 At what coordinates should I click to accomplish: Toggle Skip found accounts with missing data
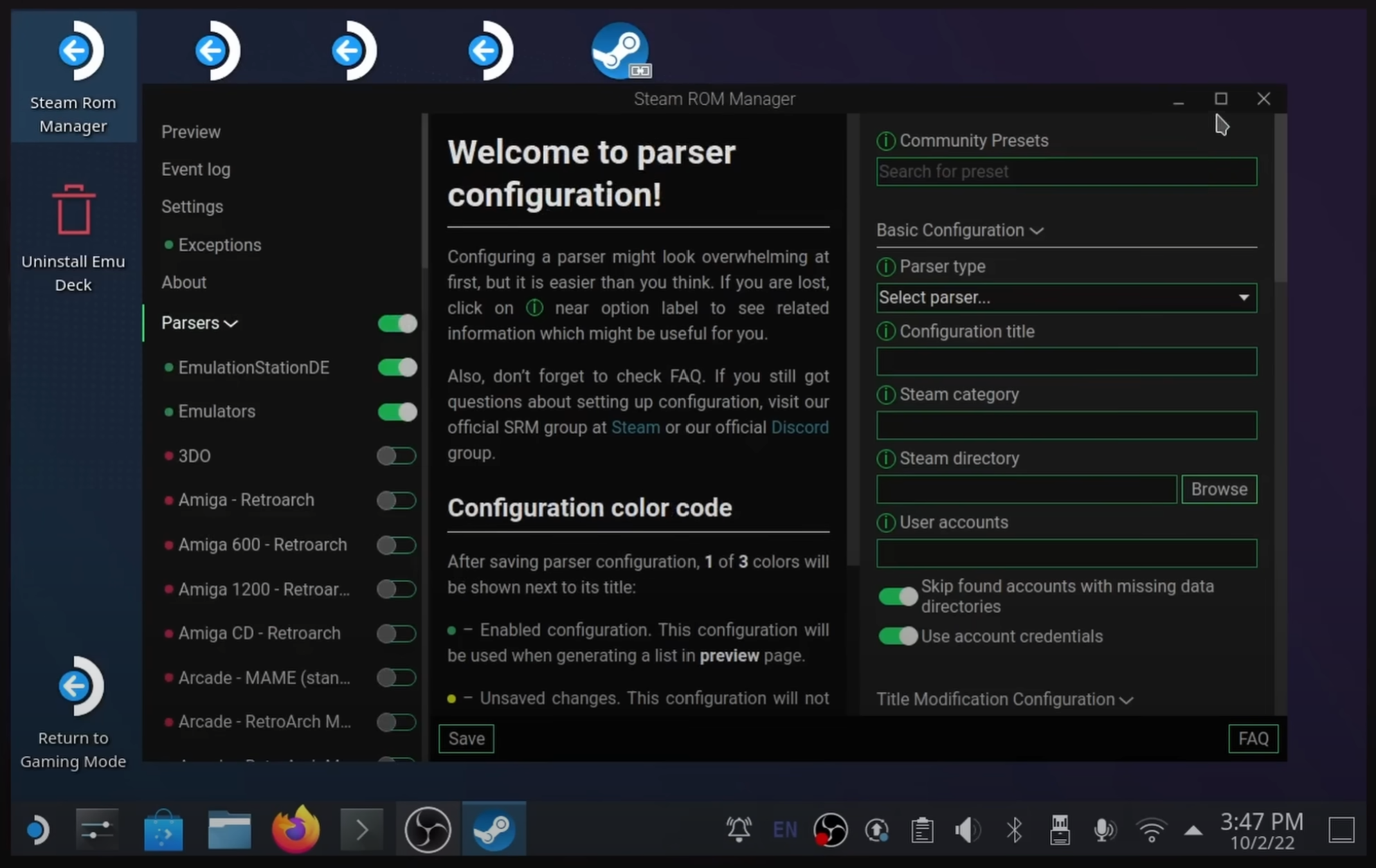coord(898,596)
